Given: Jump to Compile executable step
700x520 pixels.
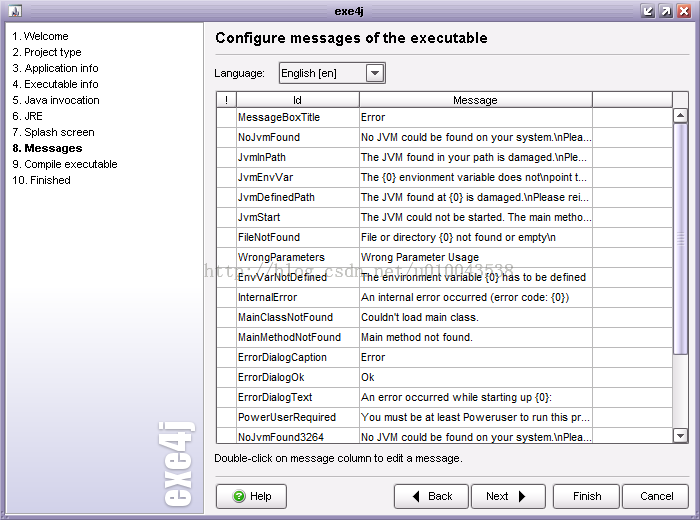Looking at the screenshot, I should coord(65,164).
